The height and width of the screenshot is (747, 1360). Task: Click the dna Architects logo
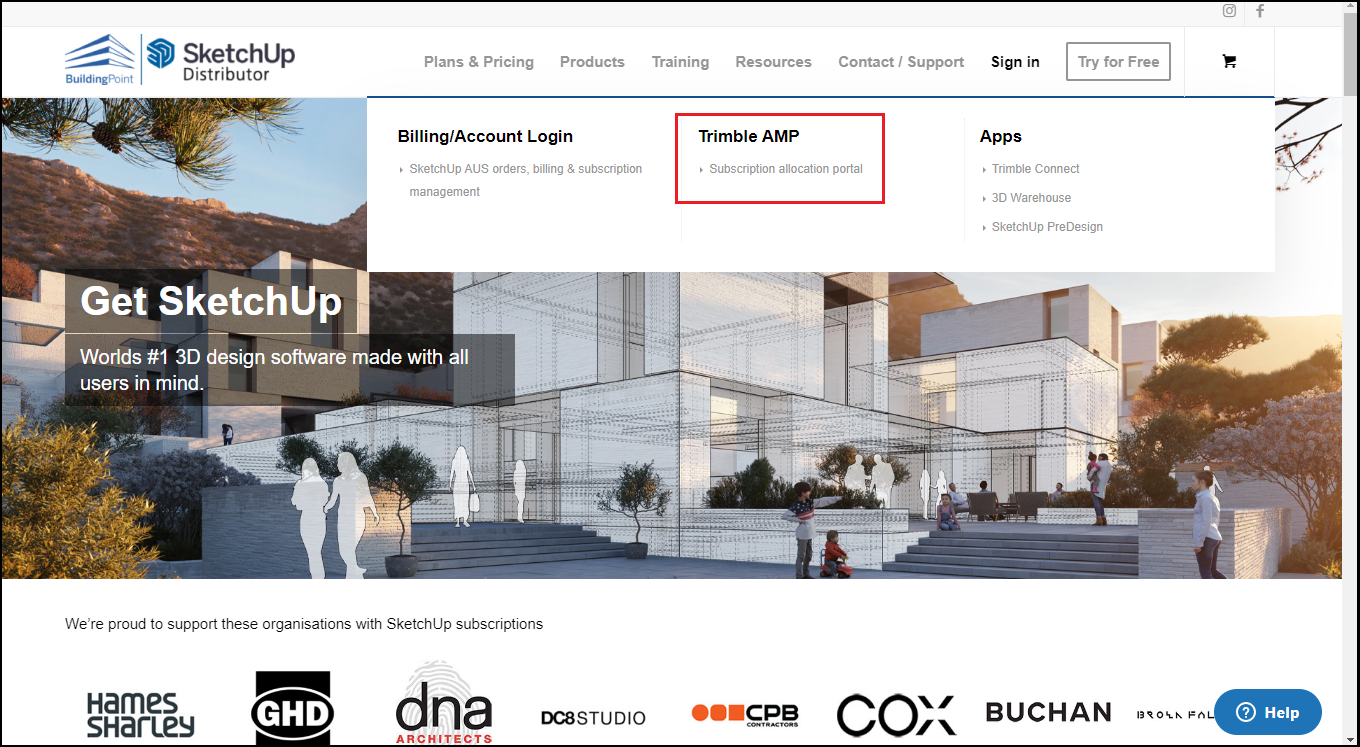coord(444,703)
